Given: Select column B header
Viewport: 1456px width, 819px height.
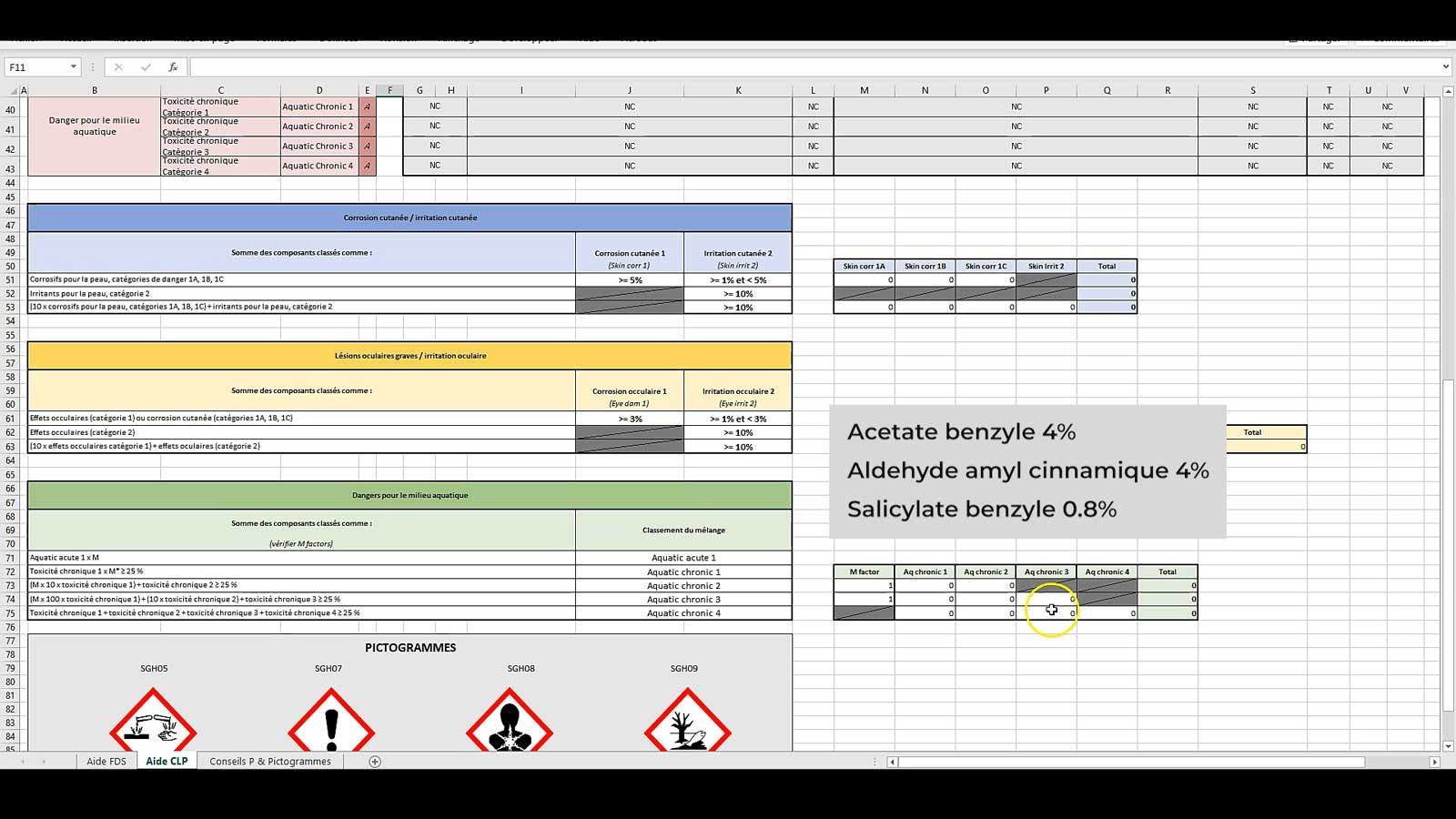Looking at the screenshot, I should tap(95, 90).
